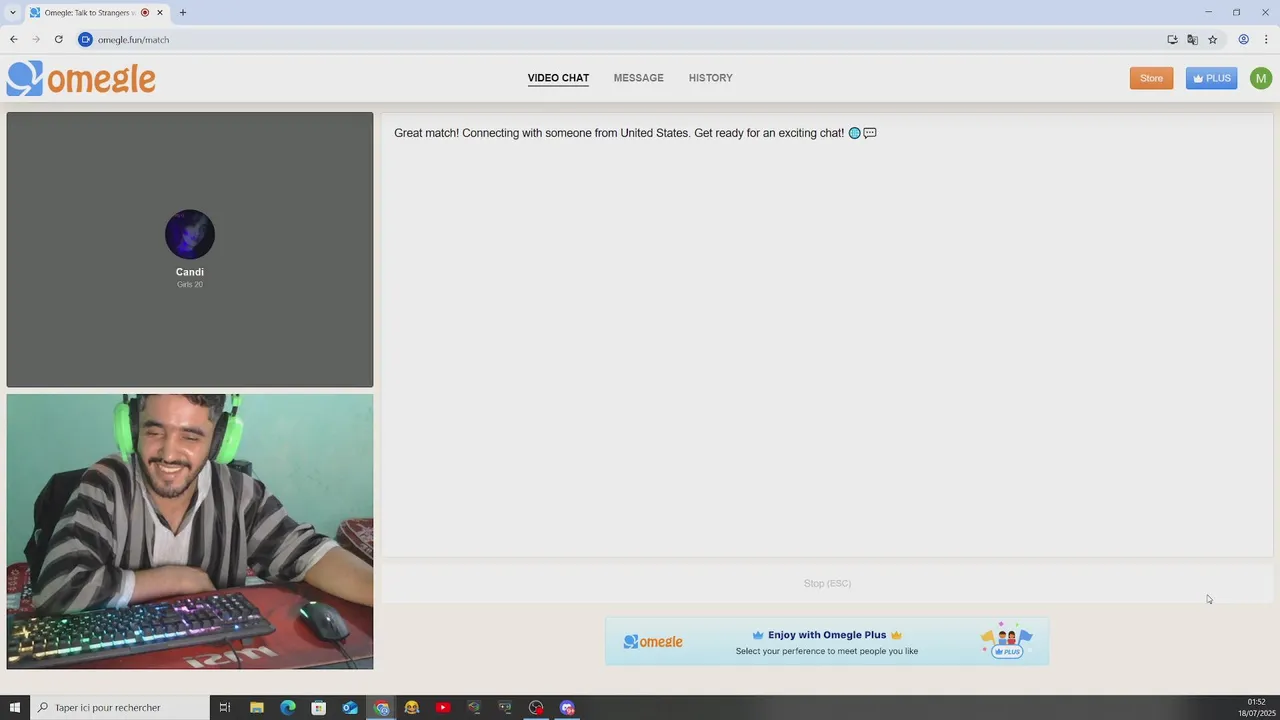Reload the page with the refresh icon
This screenshot has height=720, width=1280.
(x=59, y=39)
